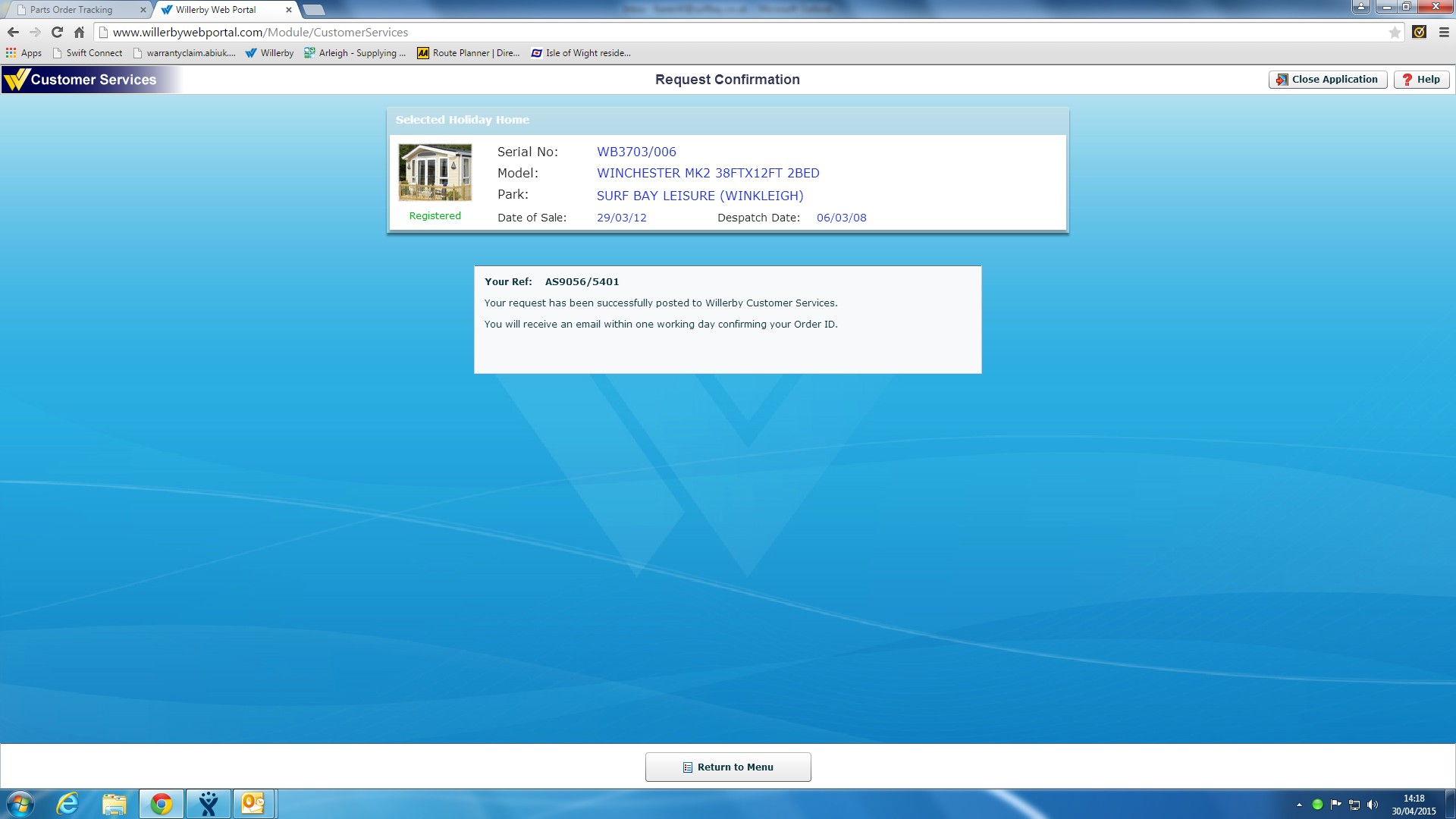Image resolution: width=1456 pixels, height=819 pixels.
Task: Close the Willerby Web Portal tab
Action: coord(289,10)
